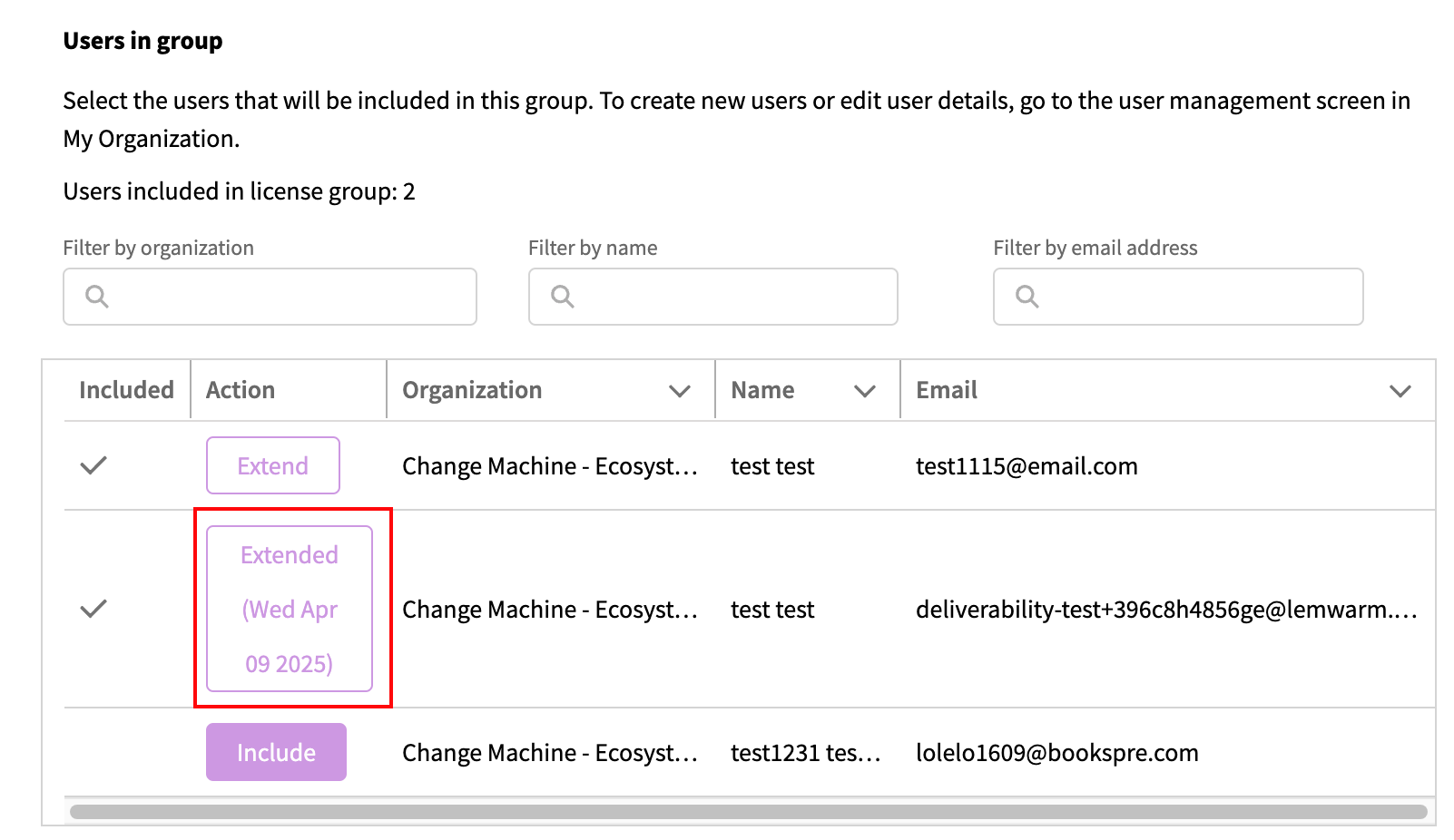This screenshot has width=1454, height=840.
Task: Open the Email column chevron menu
Action: (1400, 391)
